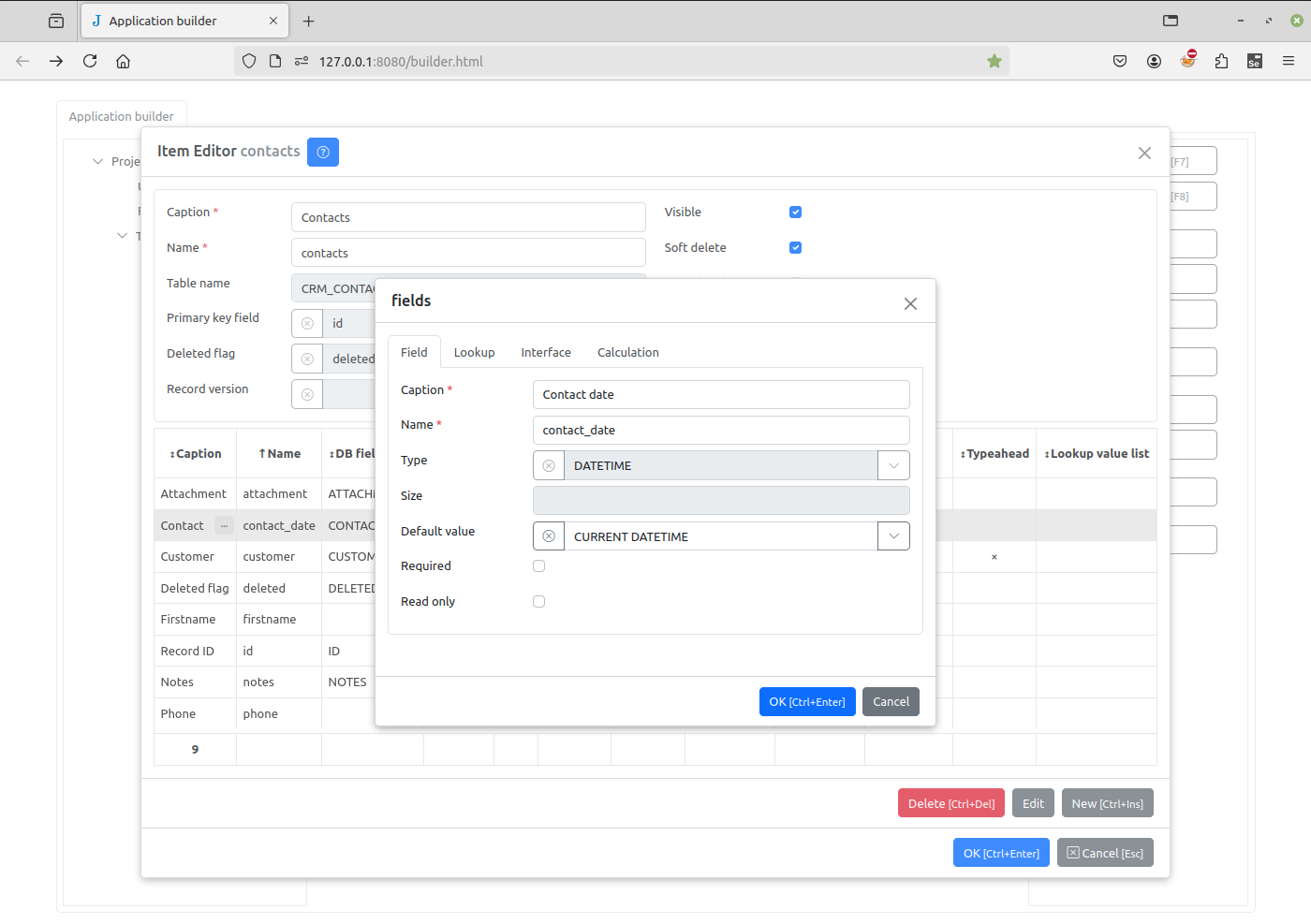Bookmark page with the star icon
Viewport: 1311px width, 924px height.
tap(994, 61)
